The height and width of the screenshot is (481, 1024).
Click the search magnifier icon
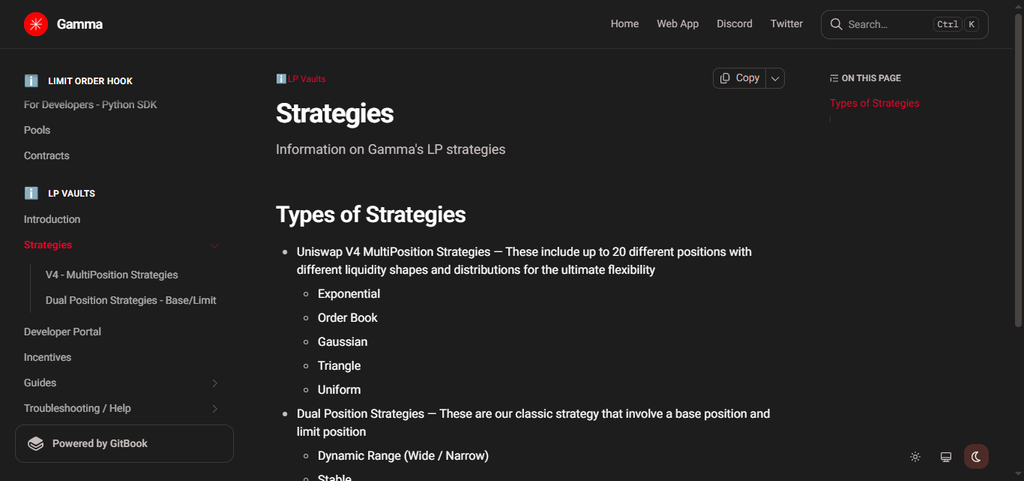835,24
